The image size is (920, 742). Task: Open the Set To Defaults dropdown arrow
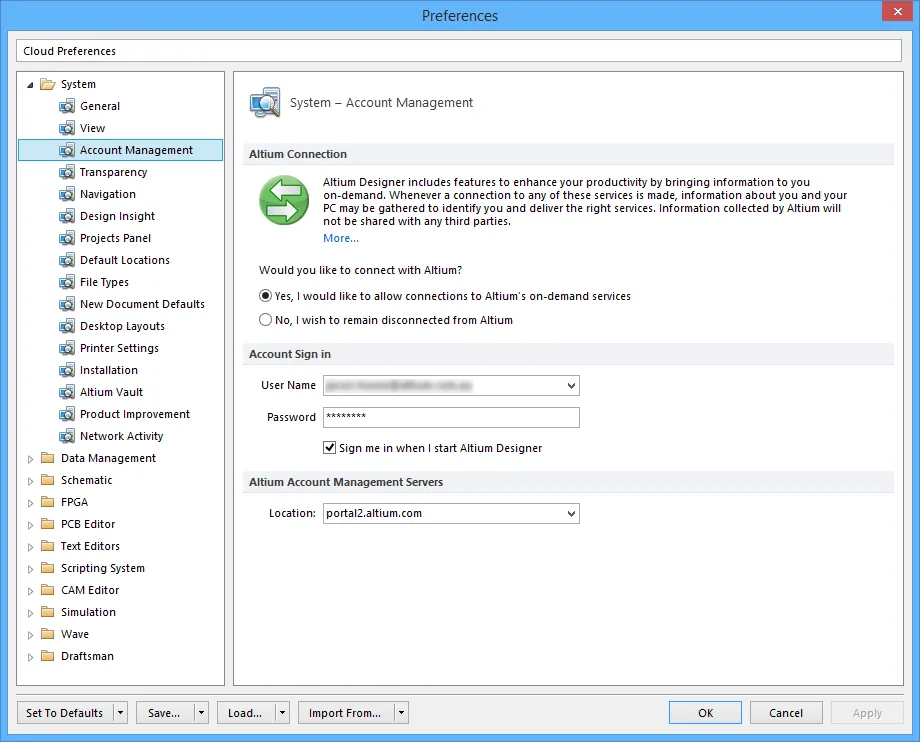point(120,713)
